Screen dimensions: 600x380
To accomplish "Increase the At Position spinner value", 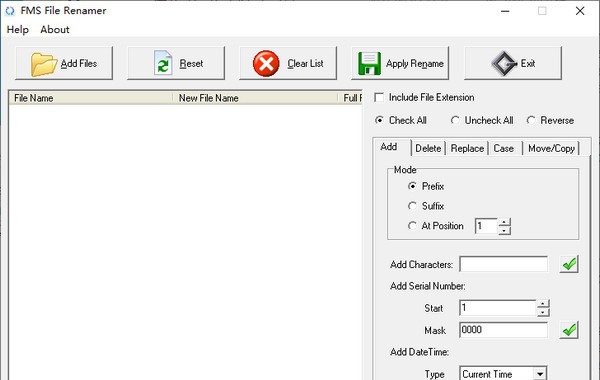I will tap(504, 222).
